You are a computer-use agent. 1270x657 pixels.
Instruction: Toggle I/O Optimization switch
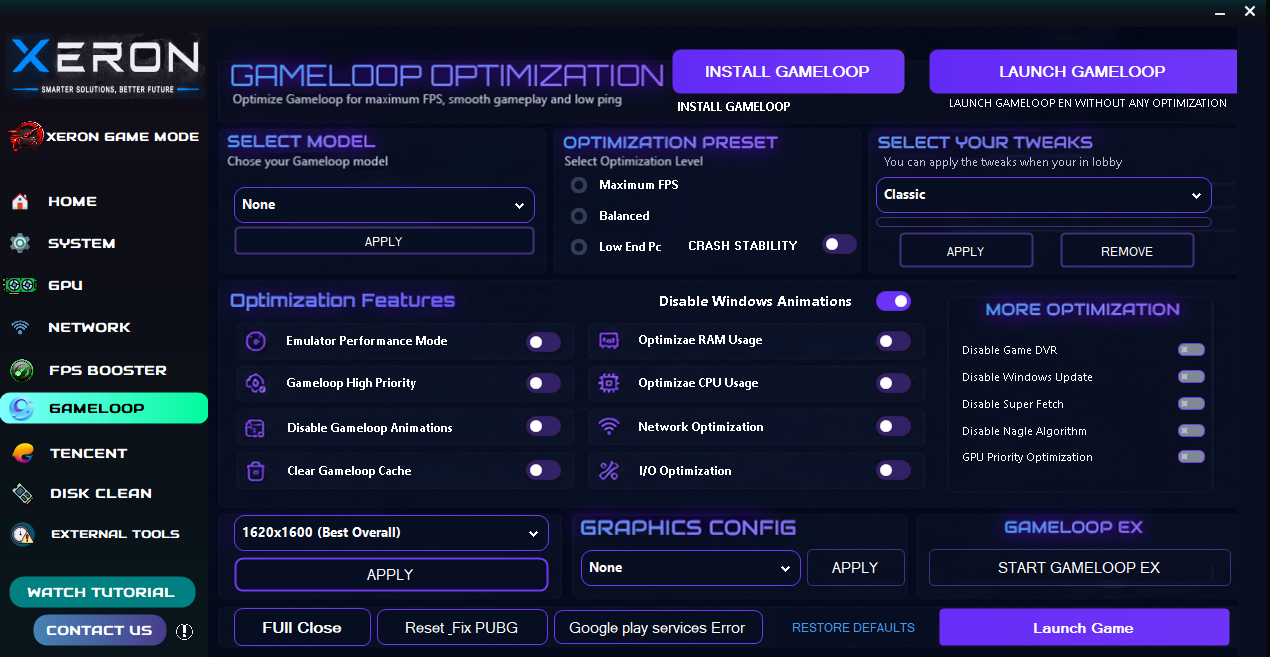893,470
